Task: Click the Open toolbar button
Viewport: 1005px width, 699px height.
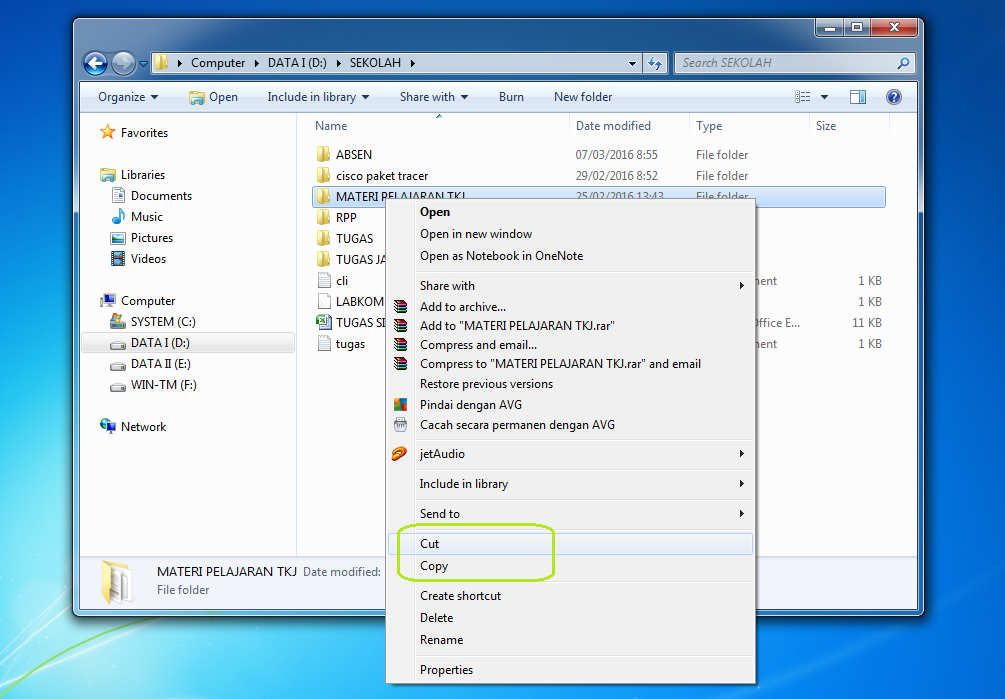Action: [214, 97]
